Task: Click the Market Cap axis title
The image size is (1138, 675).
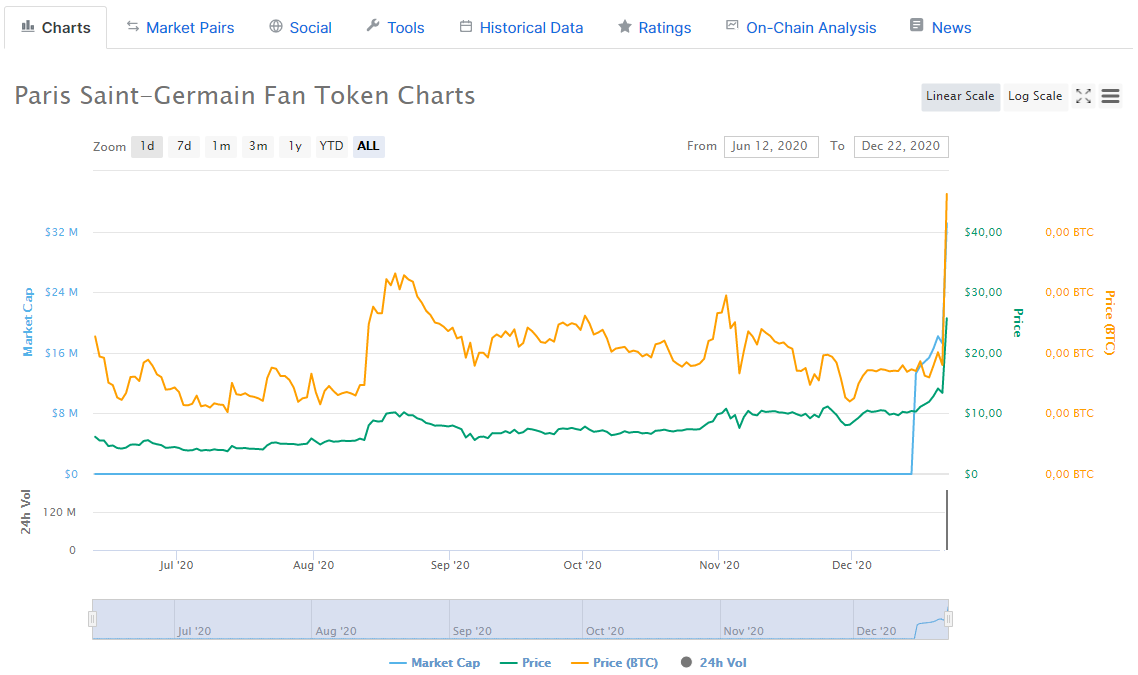Action: tap(28, 322)
